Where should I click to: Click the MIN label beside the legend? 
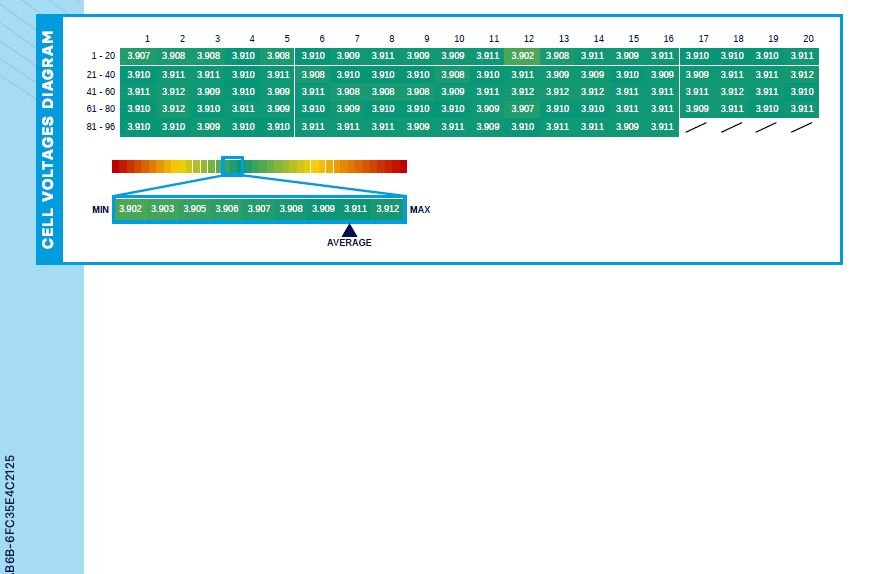click(100, 210)
